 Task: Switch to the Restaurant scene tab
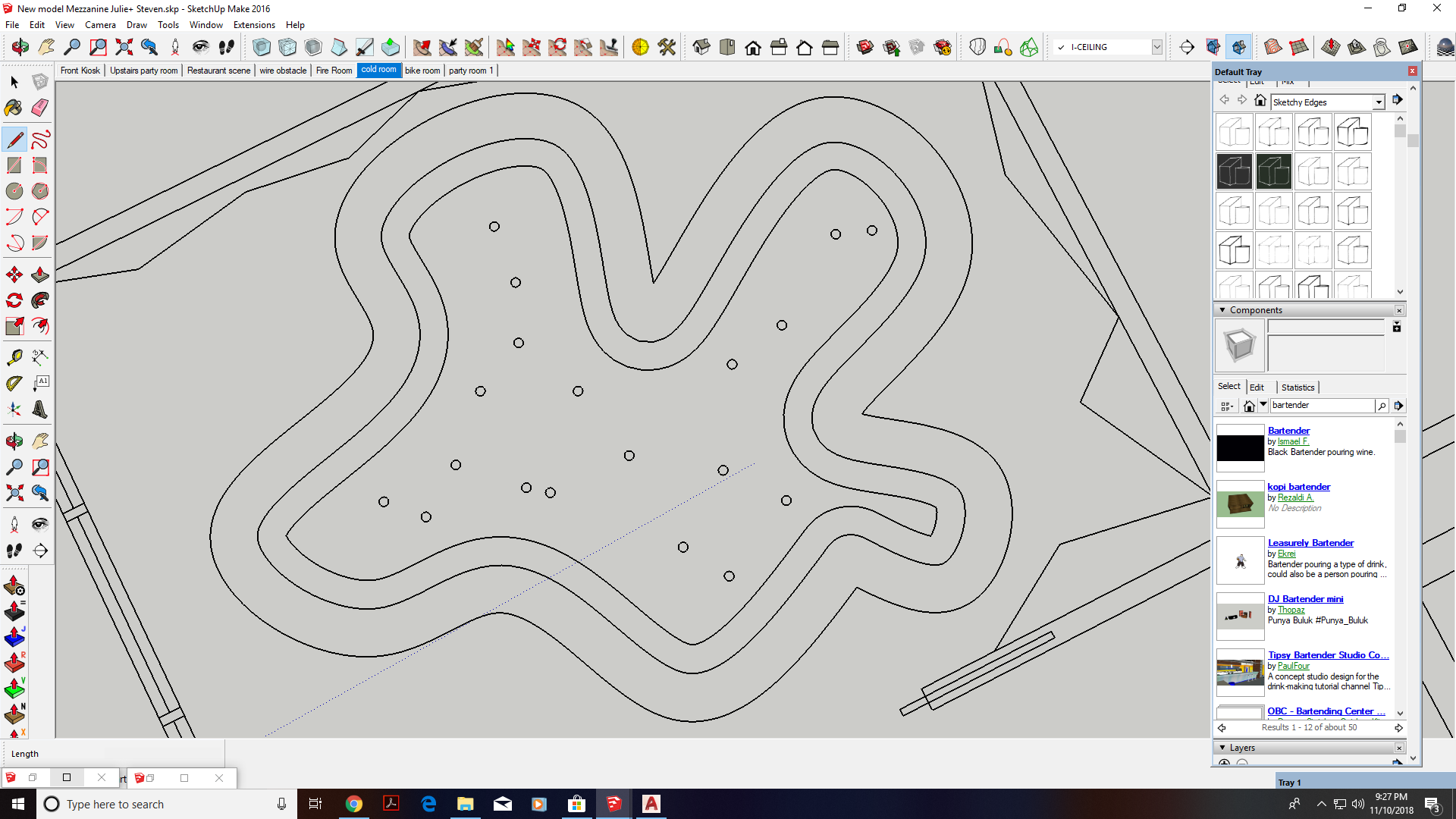click(x=218, y=71)
